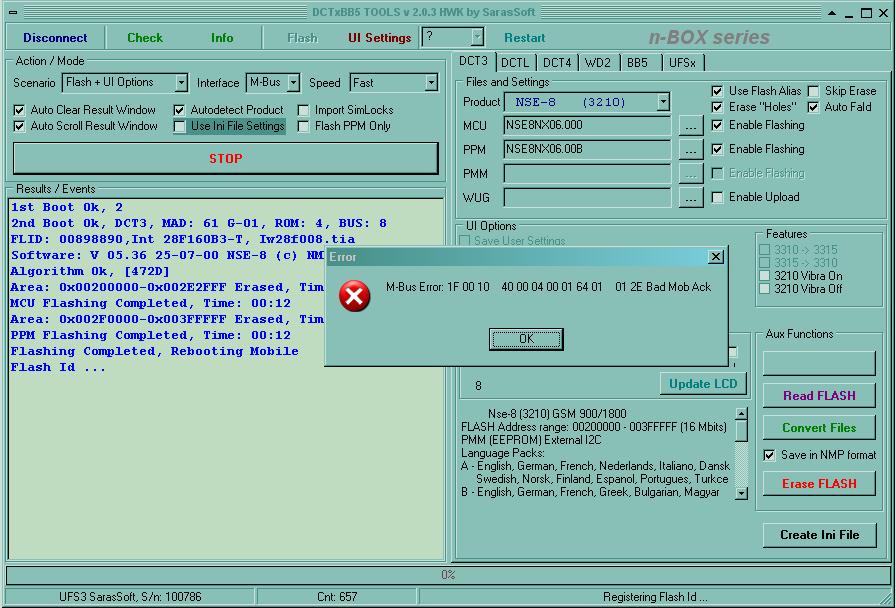Open the Product NSE-8 dropdown
896x608 pixels.
click(x=663, y=102)
